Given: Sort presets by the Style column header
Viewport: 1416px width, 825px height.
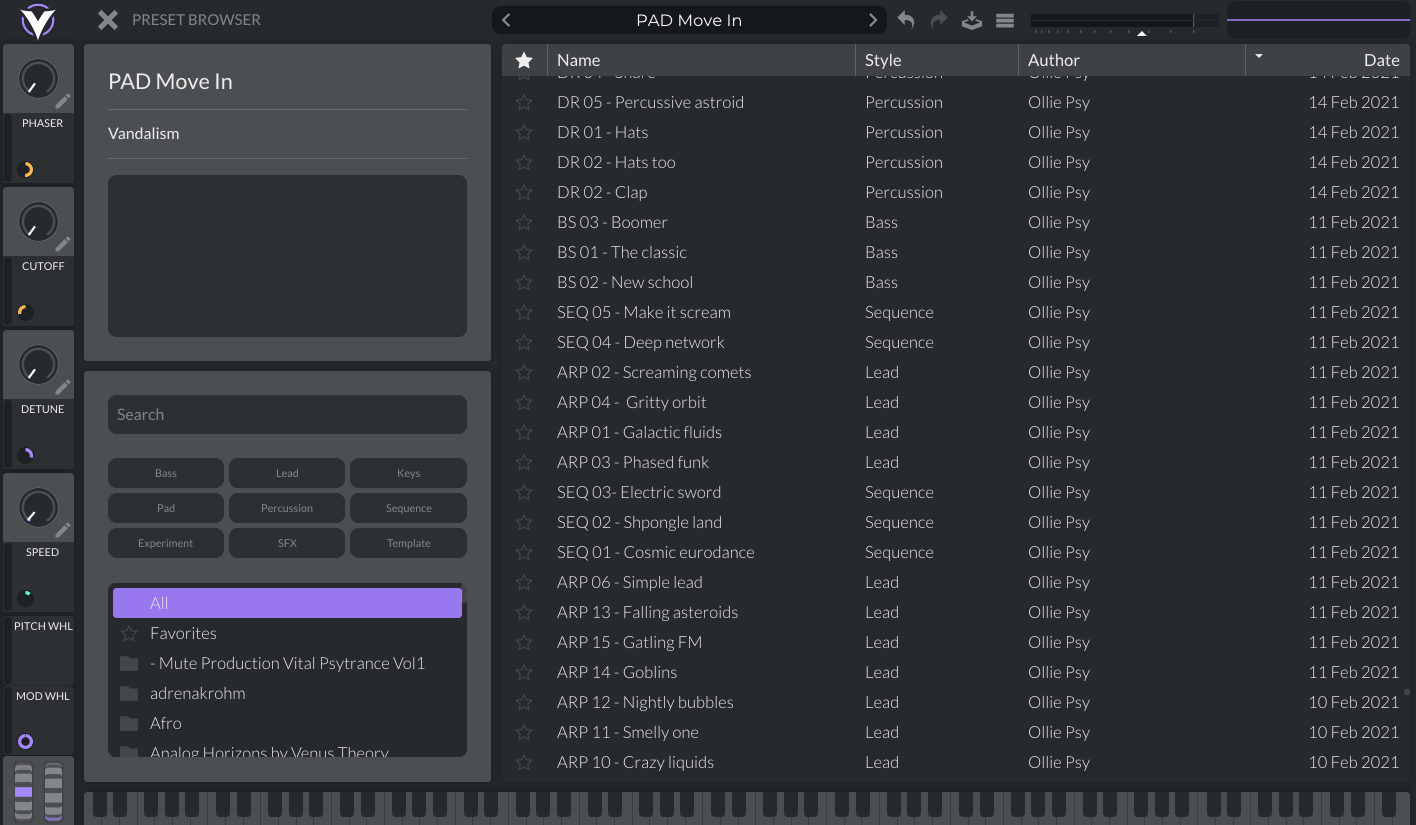Looking at the screenshot, I should pos(884,59).
